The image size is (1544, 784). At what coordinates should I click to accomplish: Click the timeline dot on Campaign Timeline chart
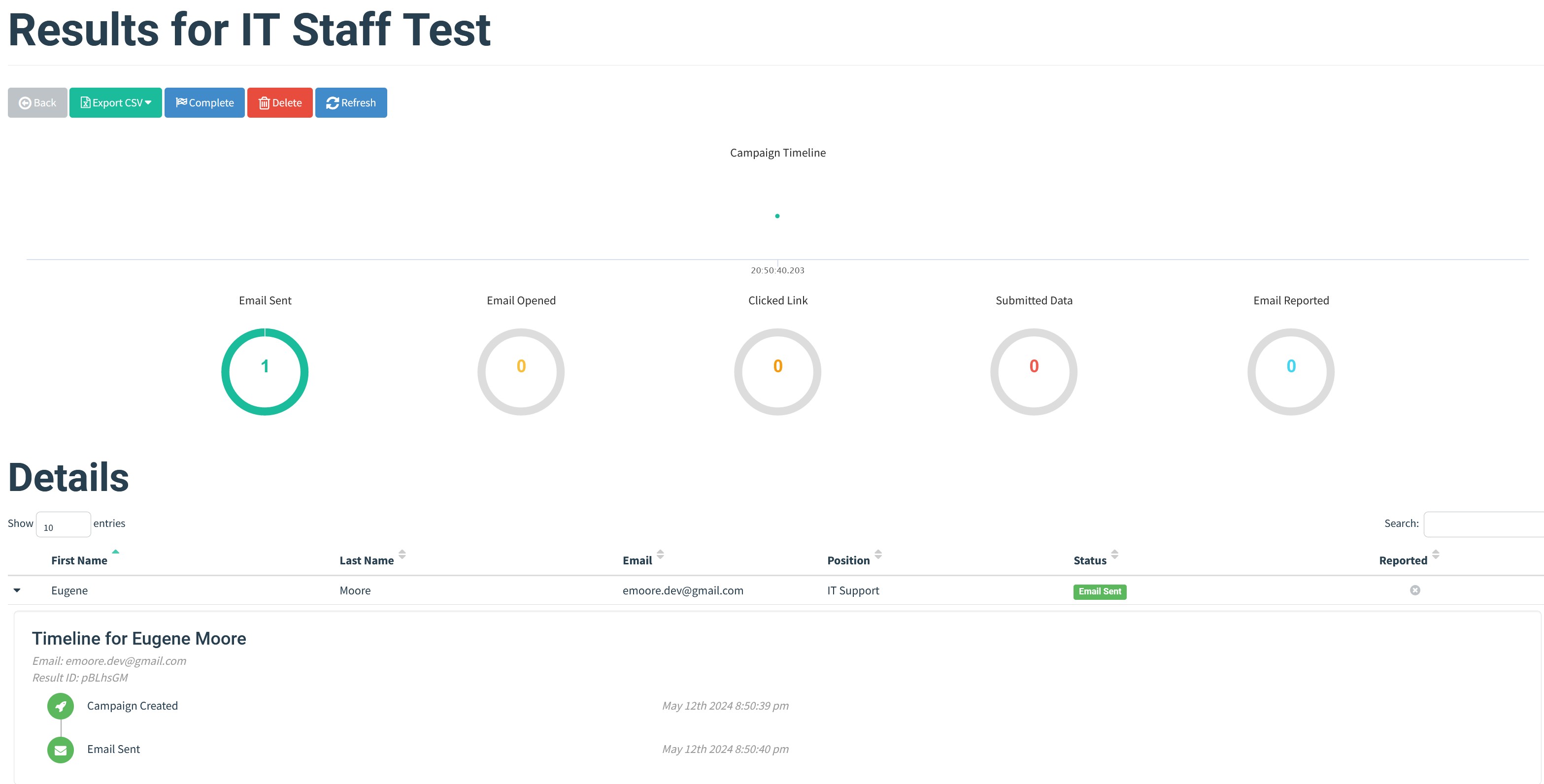click(777, 216)
